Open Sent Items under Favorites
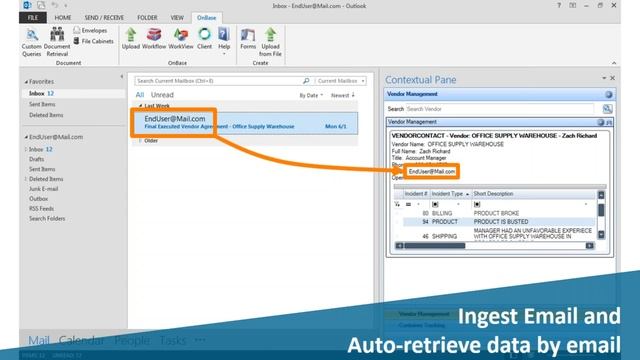Image resolution: width=640 pixels, height=360 pixels. pyautogui.click(x=42, y=104)
